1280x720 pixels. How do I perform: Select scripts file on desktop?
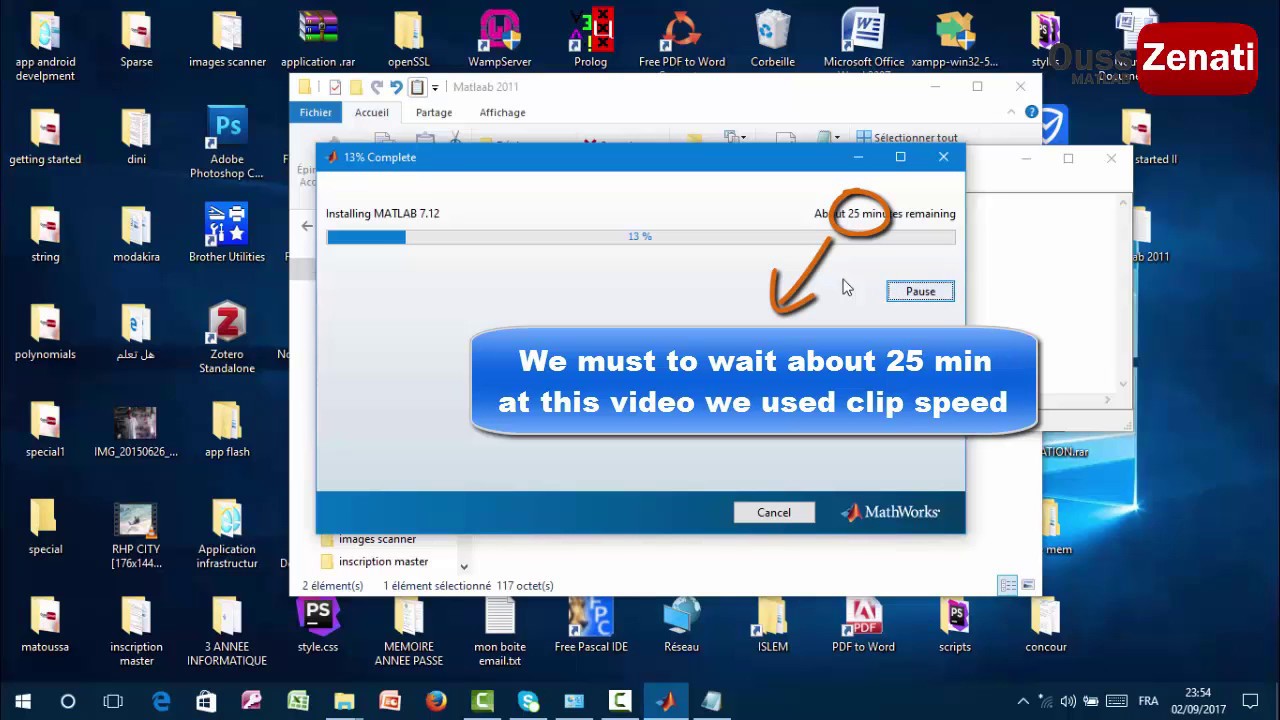(x=955, y=626)
